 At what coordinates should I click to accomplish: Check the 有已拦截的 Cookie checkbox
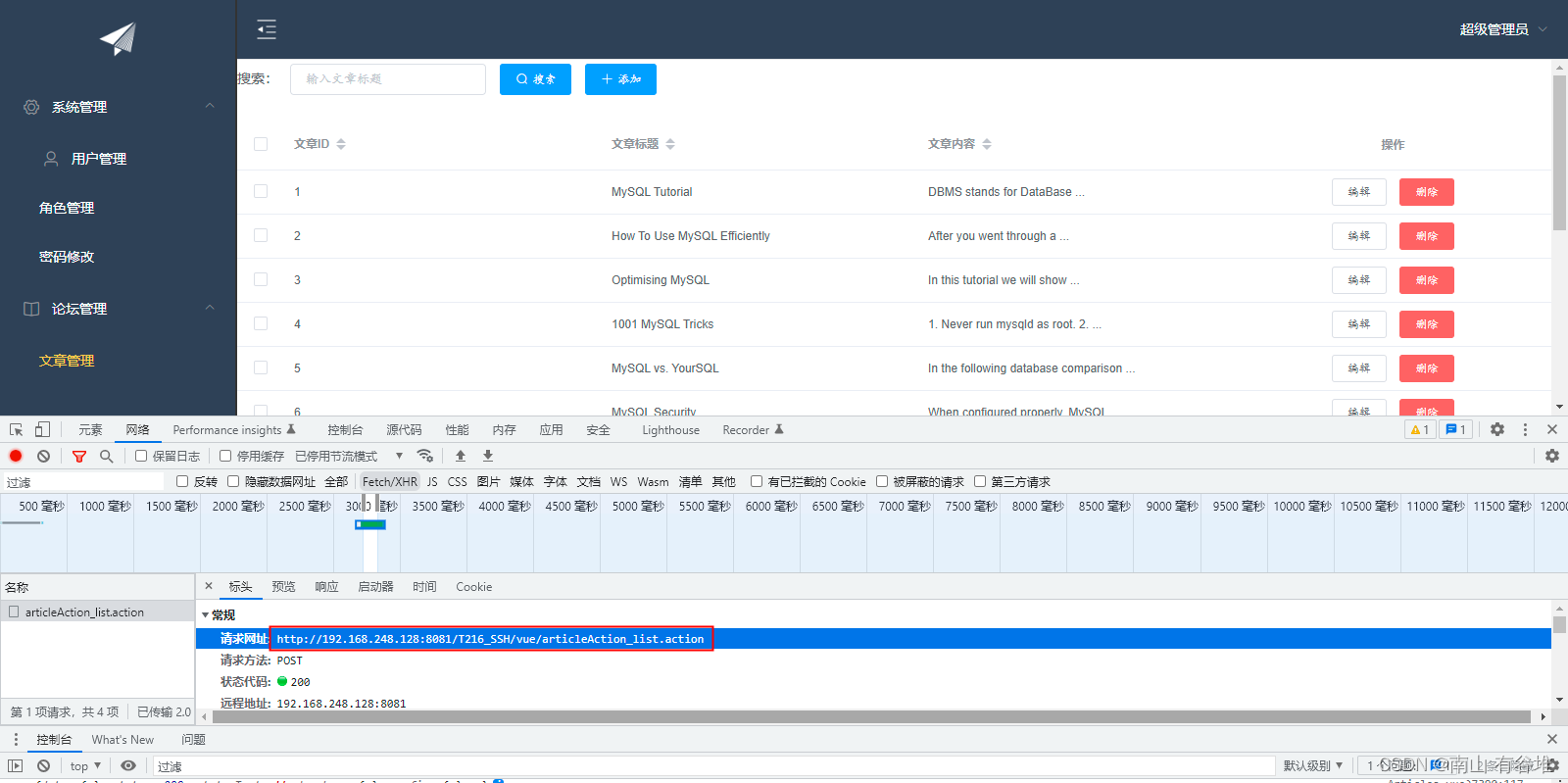[757, 481]
